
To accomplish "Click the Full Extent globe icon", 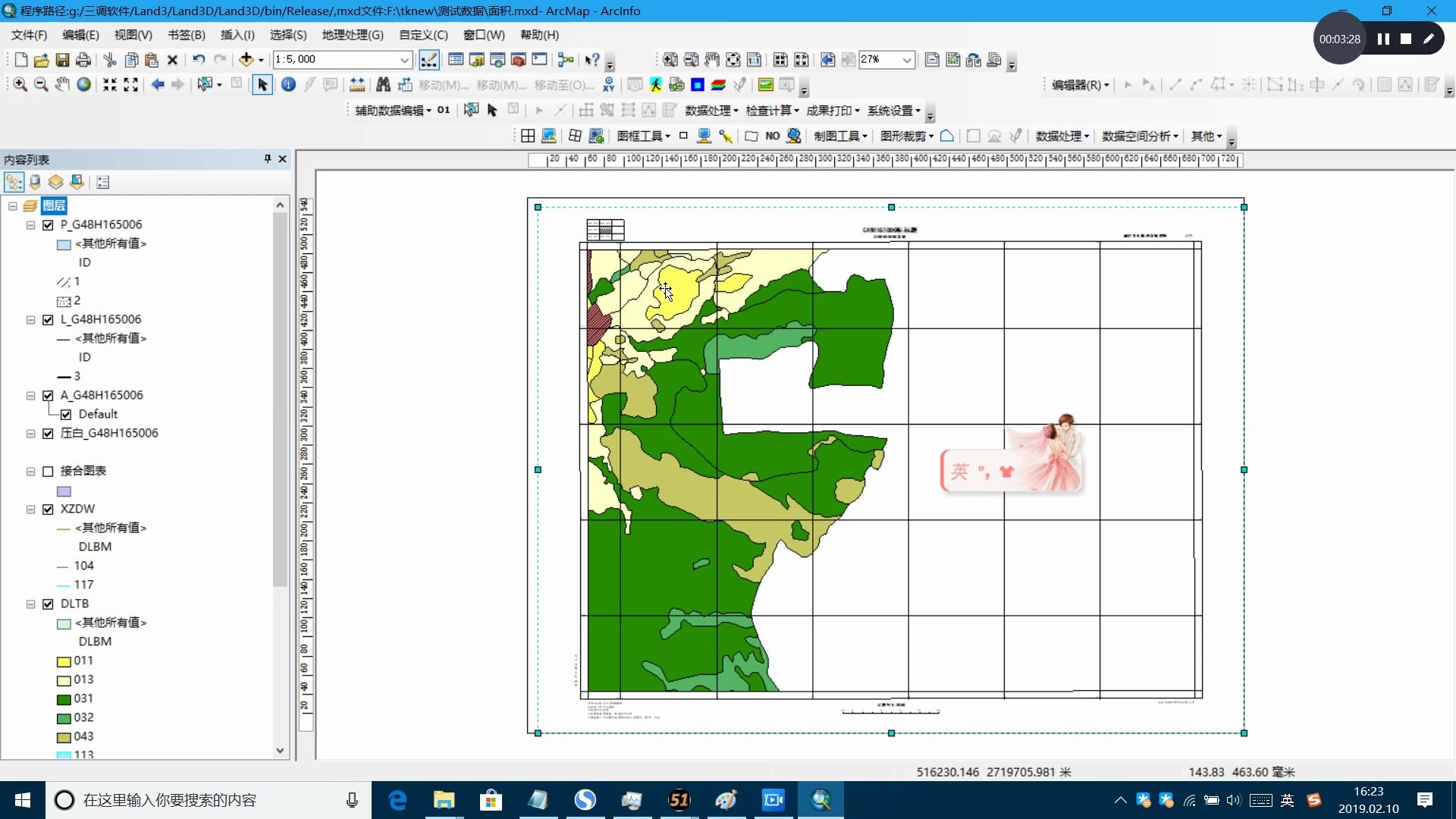I will tap(84, 85).
